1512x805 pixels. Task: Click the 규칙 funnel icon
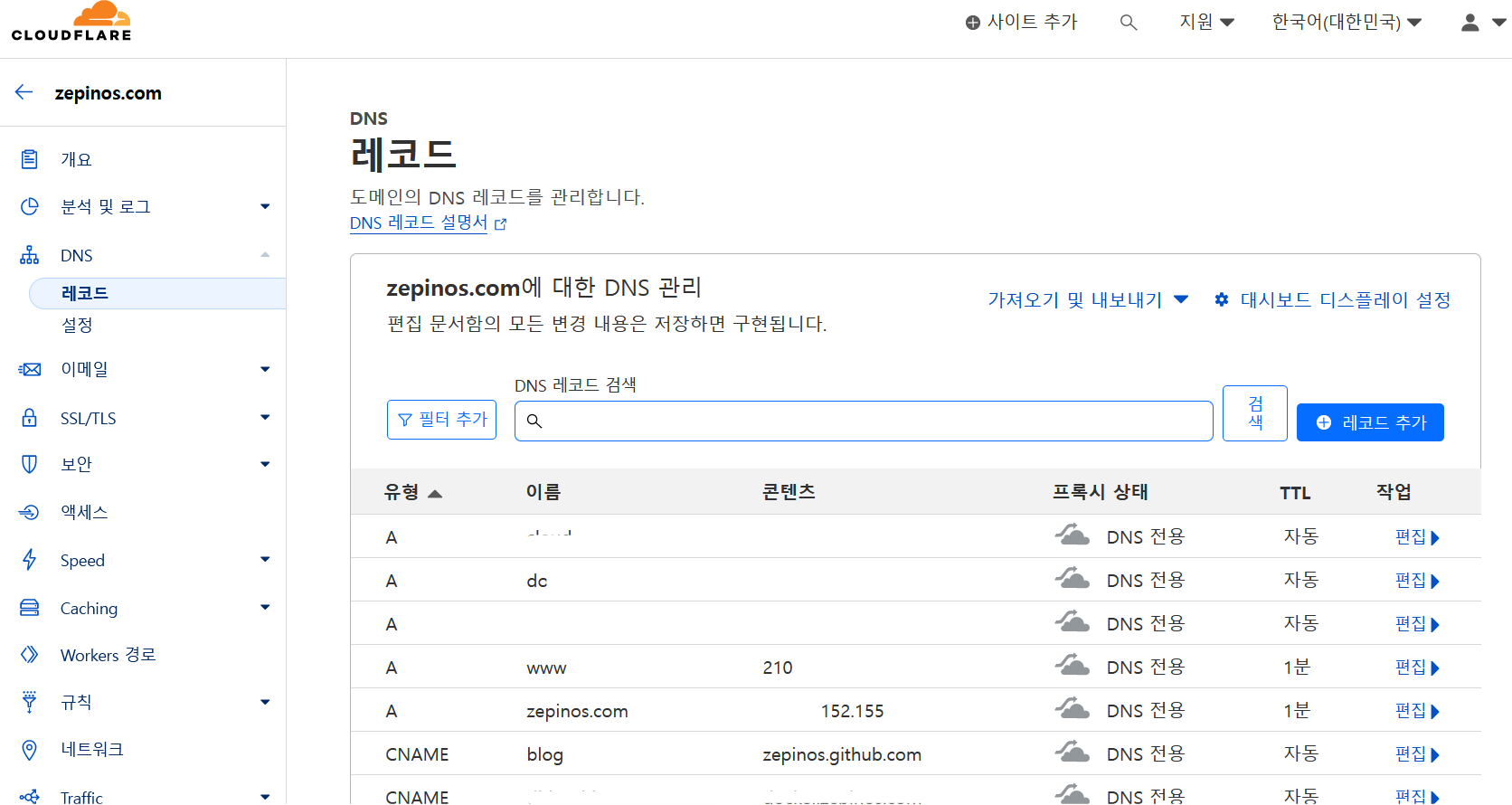(x=30, y=702)
